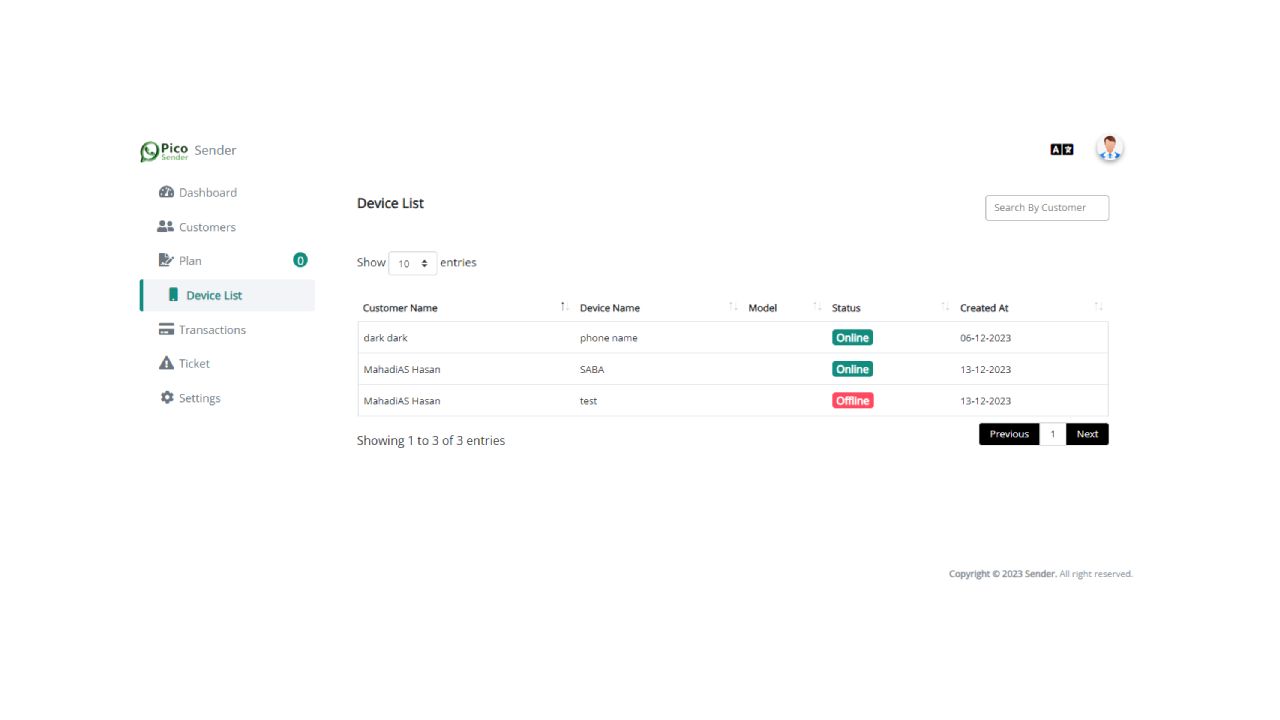The image size is (1280, 720).
Task: Click the Previous pagination button
Action: 1009,434
